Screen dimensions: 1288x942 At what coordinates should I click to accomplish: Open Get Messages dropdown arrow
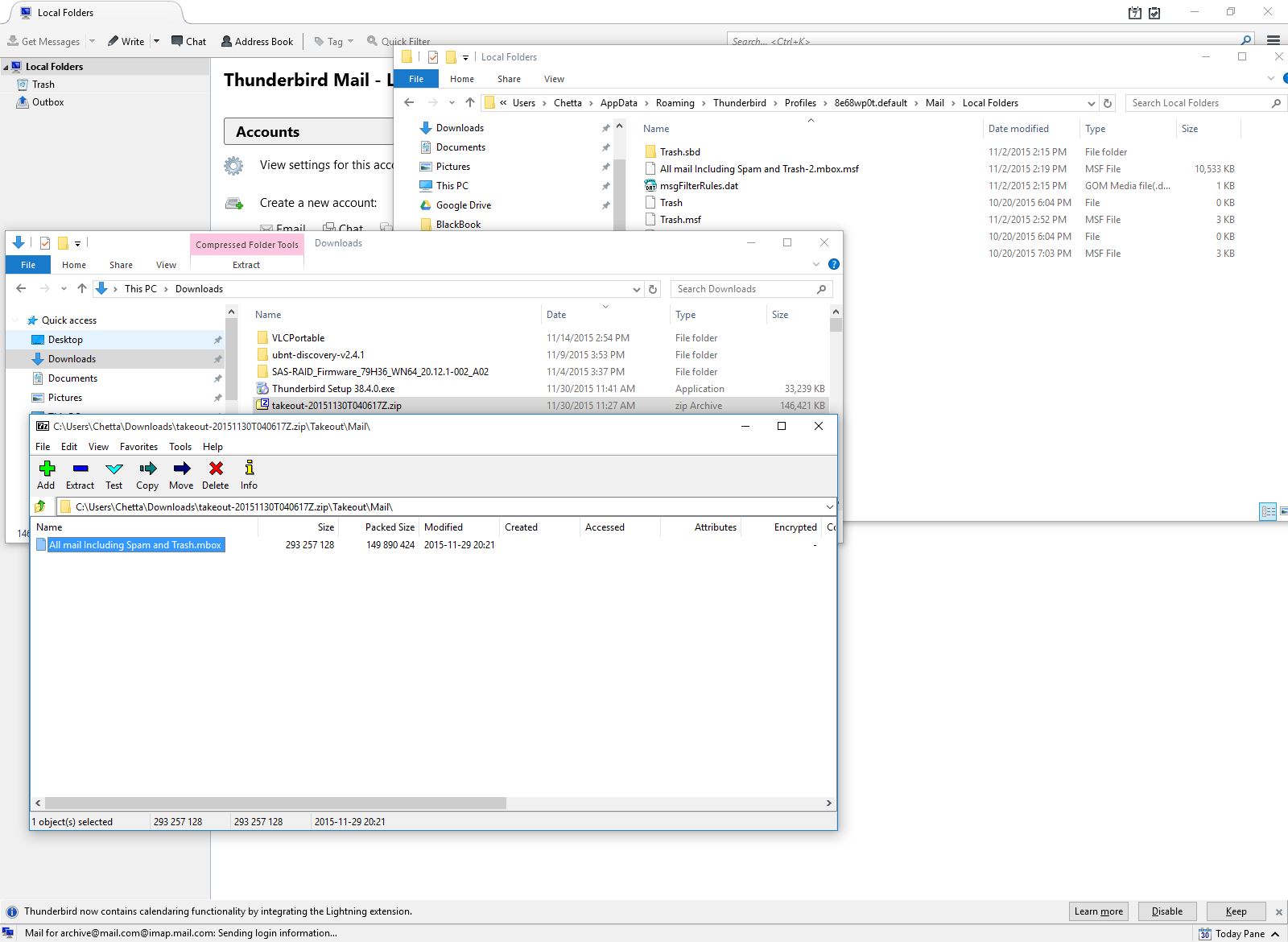[x=92, y=41]
